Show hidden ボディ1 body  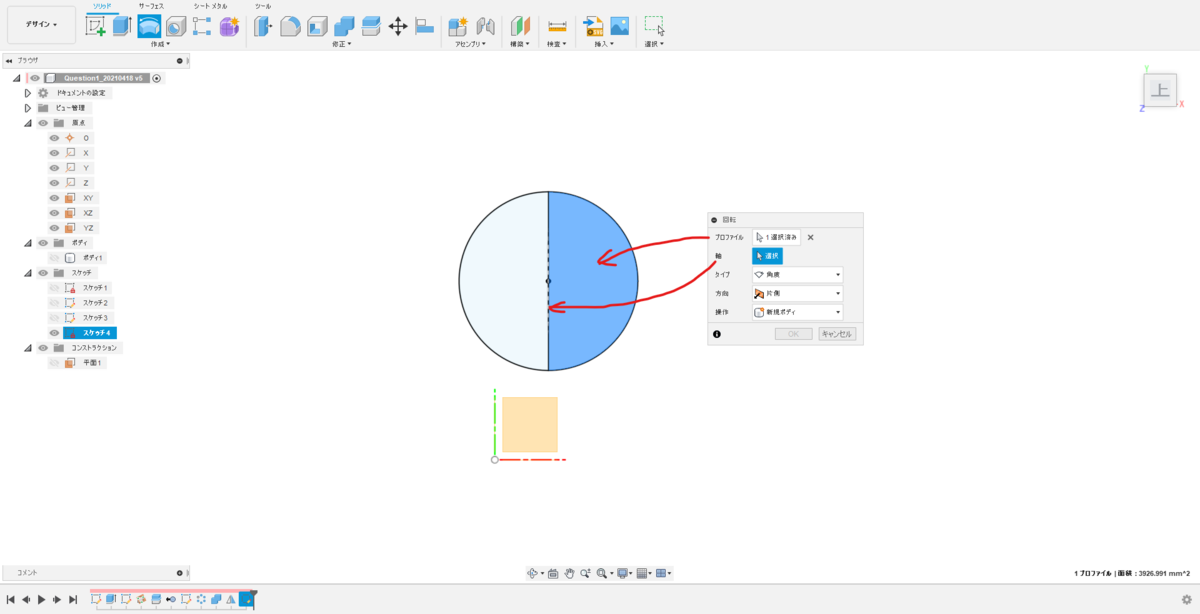coord(54,258)
